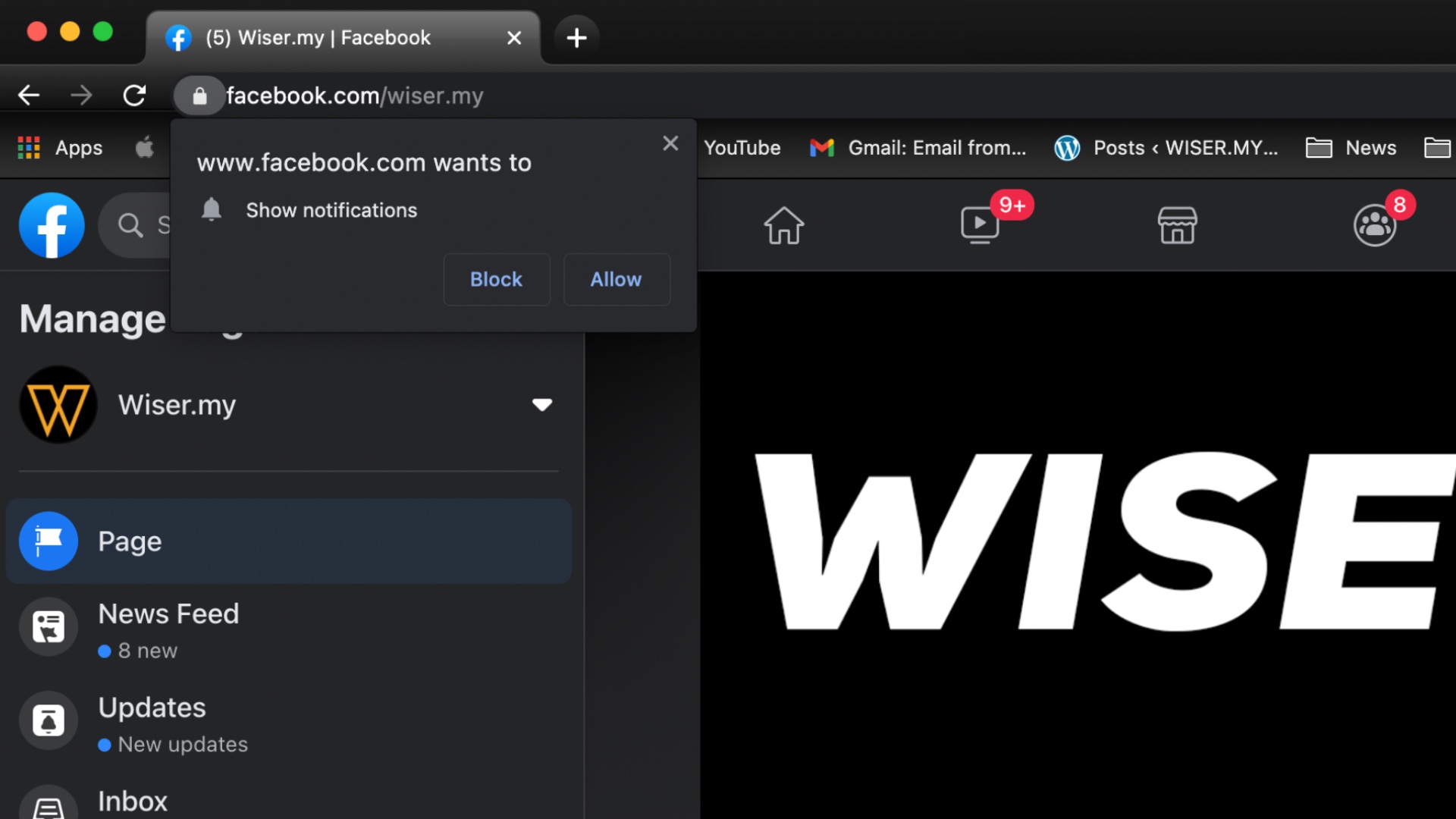The height and width of the screenshot is (819, 1456).
Task: Open Chrome Apps shortcut
Action: pyautogui.click(x=61, y=148)
